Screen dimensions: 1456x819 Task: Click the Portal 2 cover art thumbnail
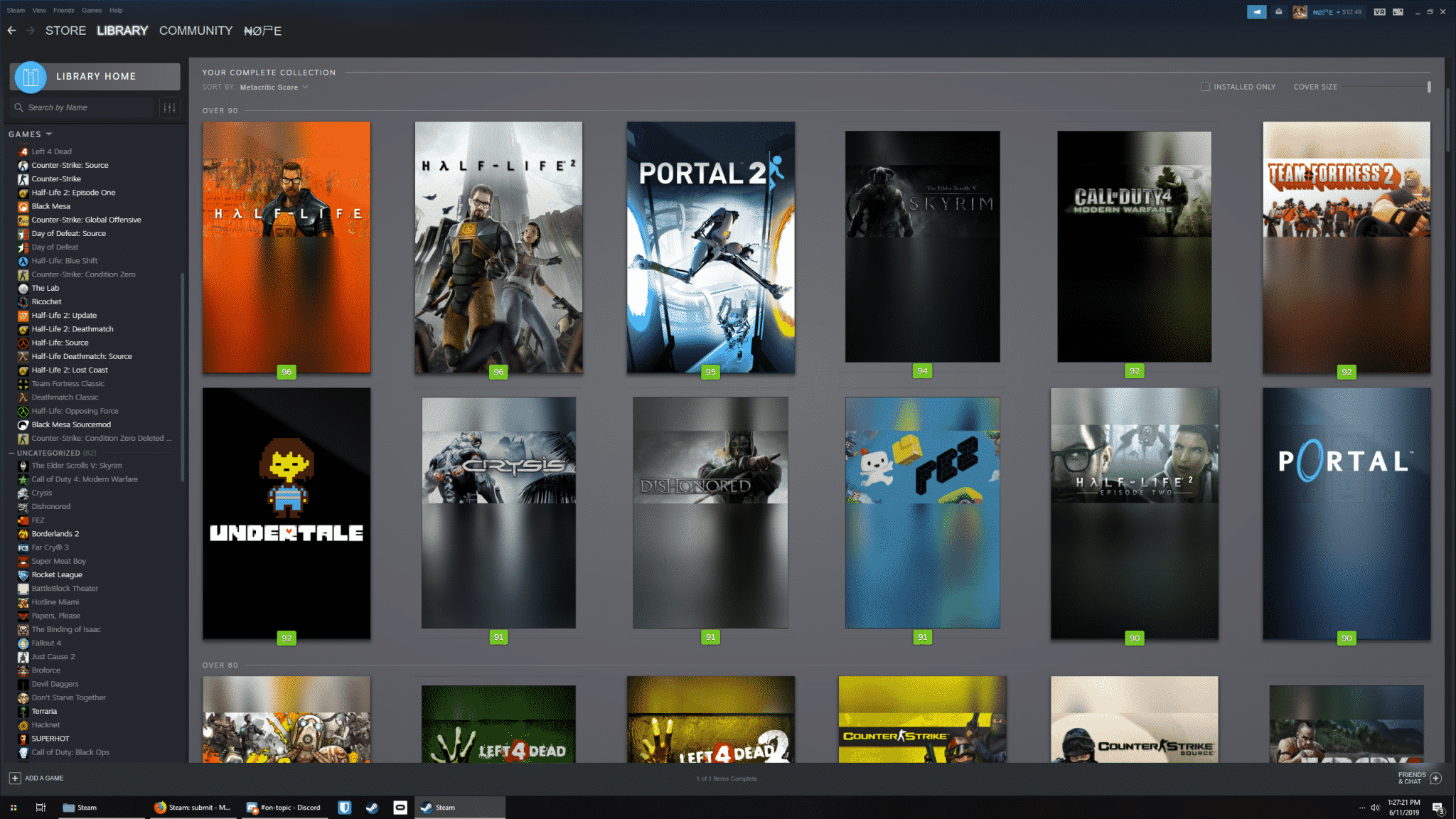710,247
